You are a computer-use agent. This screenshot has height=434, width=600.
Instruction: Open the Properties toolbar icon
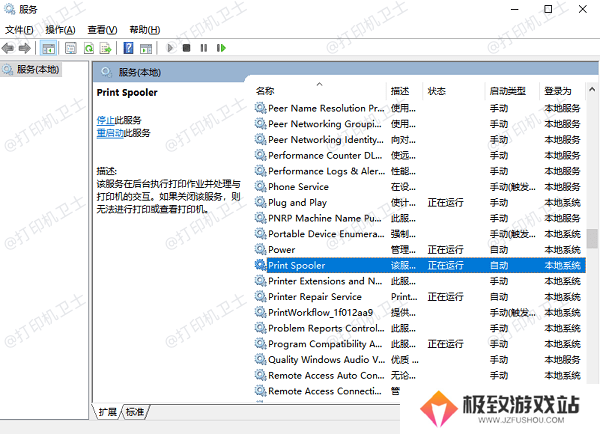pyautogui.click(x=70, y=48)
